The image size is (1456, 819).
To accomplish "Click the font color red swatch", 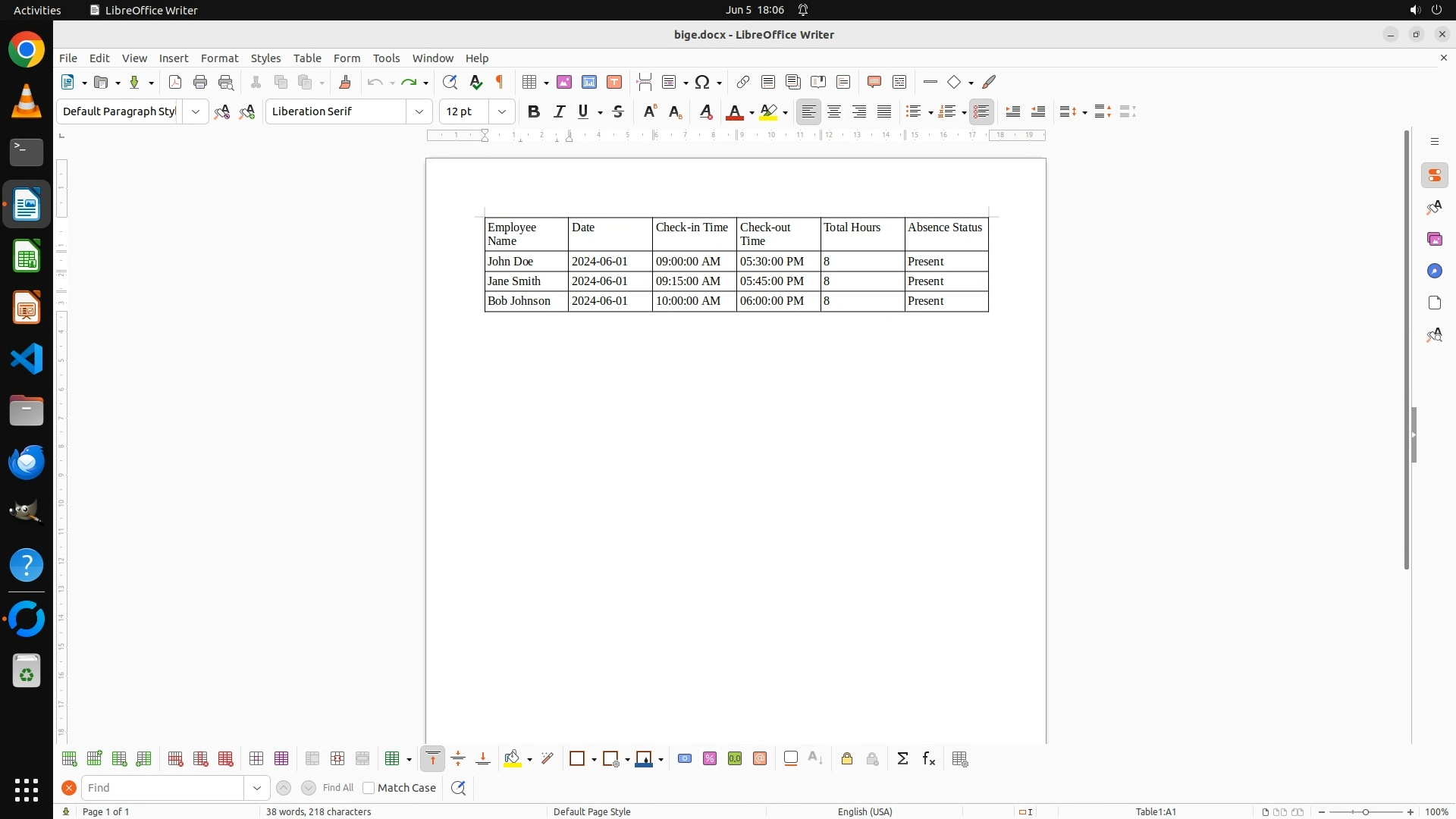I will (734, 112).
